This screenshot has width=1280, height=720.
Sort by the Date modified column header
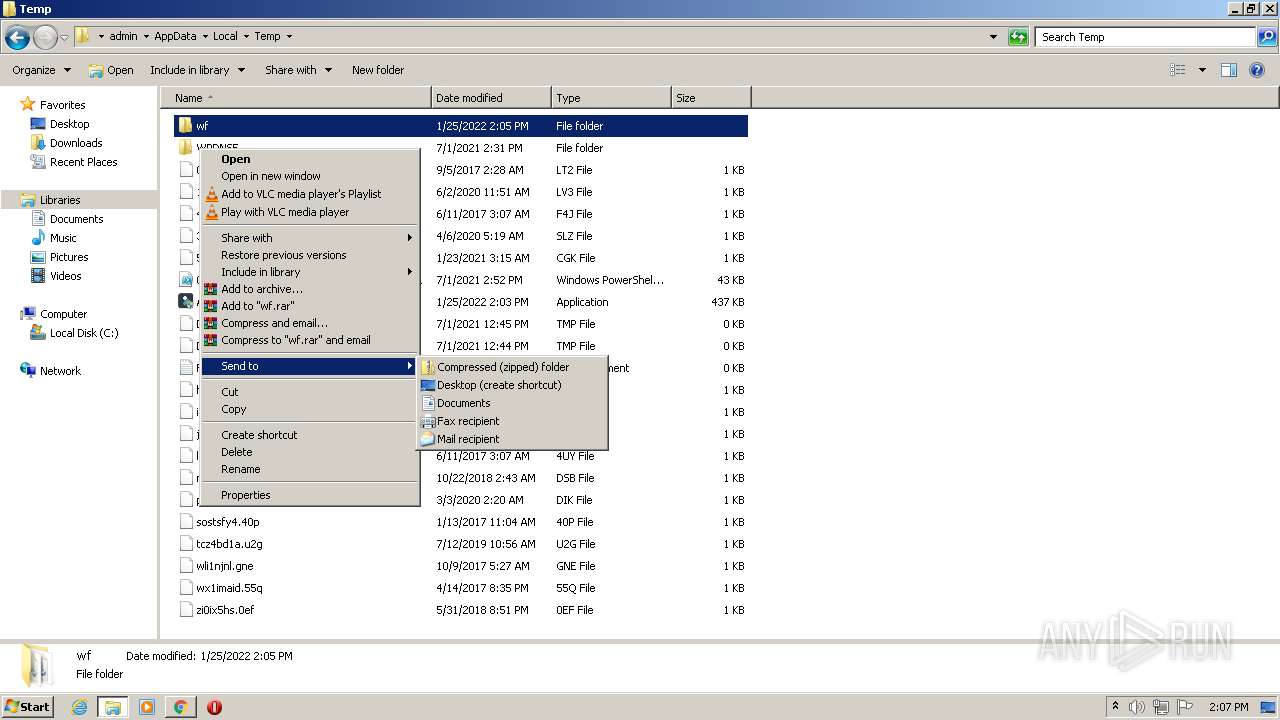(491, 98)
